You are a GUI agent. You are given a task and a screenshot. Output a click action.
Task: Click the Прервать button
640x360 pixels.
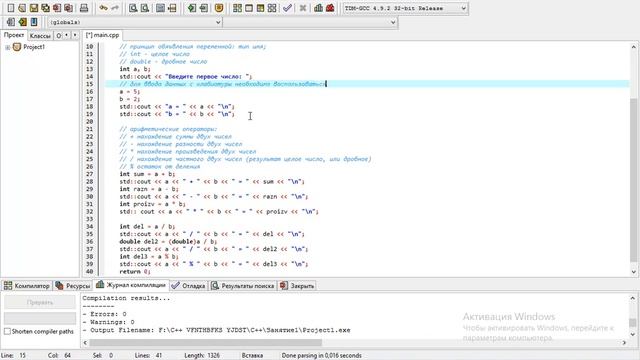(40, 302)
